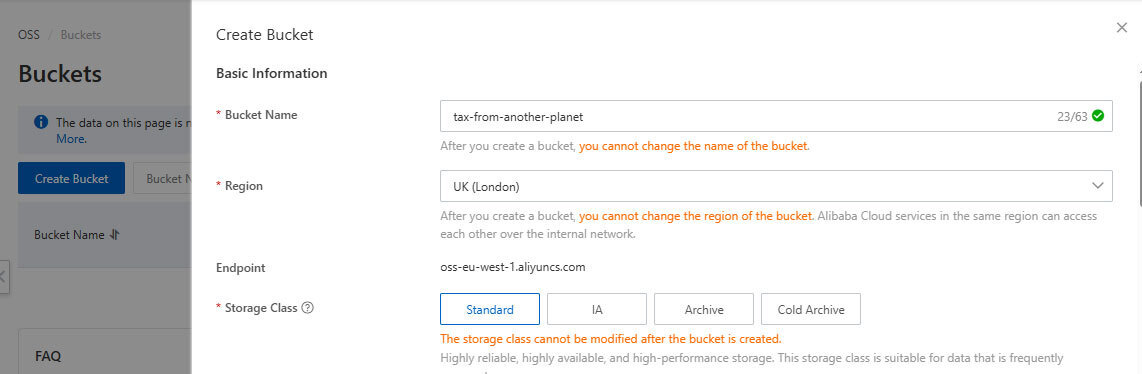The image size is (1142, 374).
Task: Click the green bucket name validation checkmark
Action: point(1098,116)
